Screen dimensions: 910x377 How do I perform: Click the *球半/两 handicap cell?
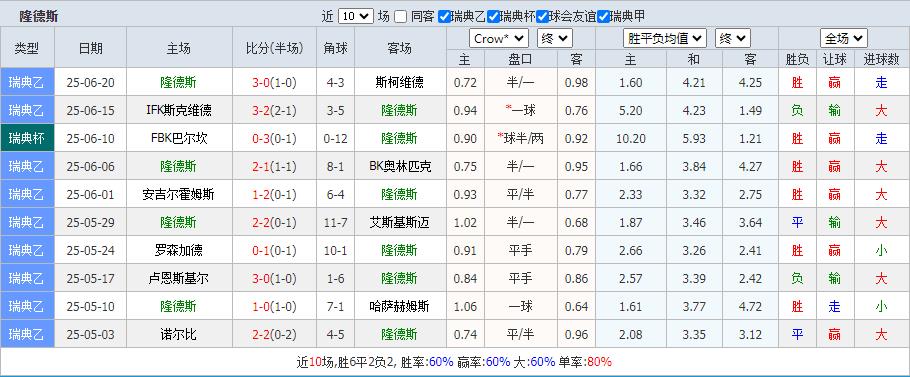click(521, 138)
